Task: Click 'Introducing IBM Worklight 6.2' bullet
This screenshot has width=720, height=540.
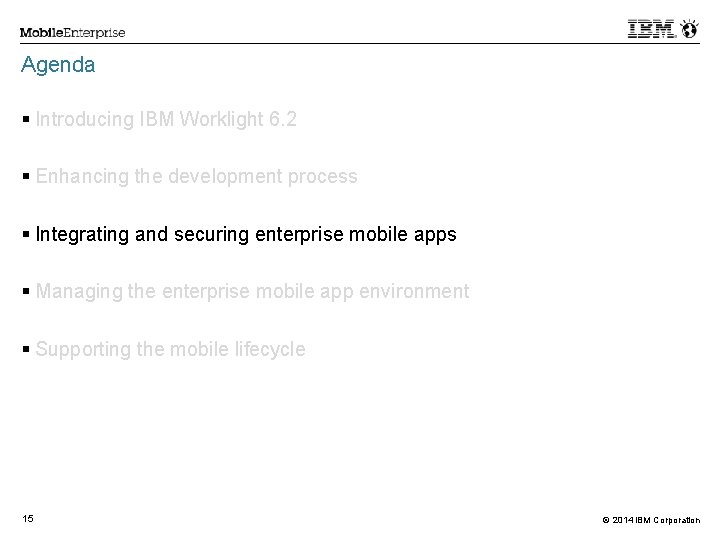Action: [166, 119]
